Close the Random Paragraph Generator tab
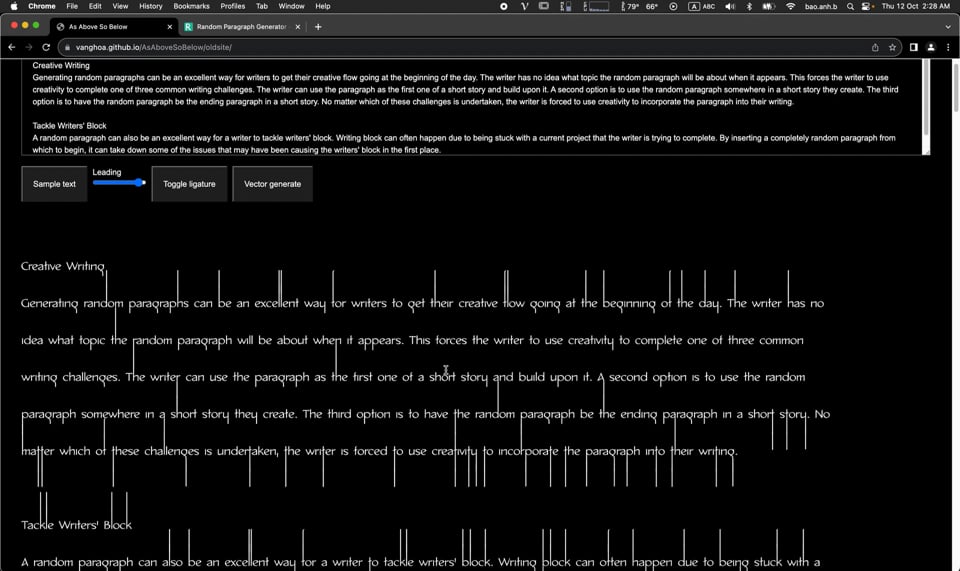 coord(298,27)
